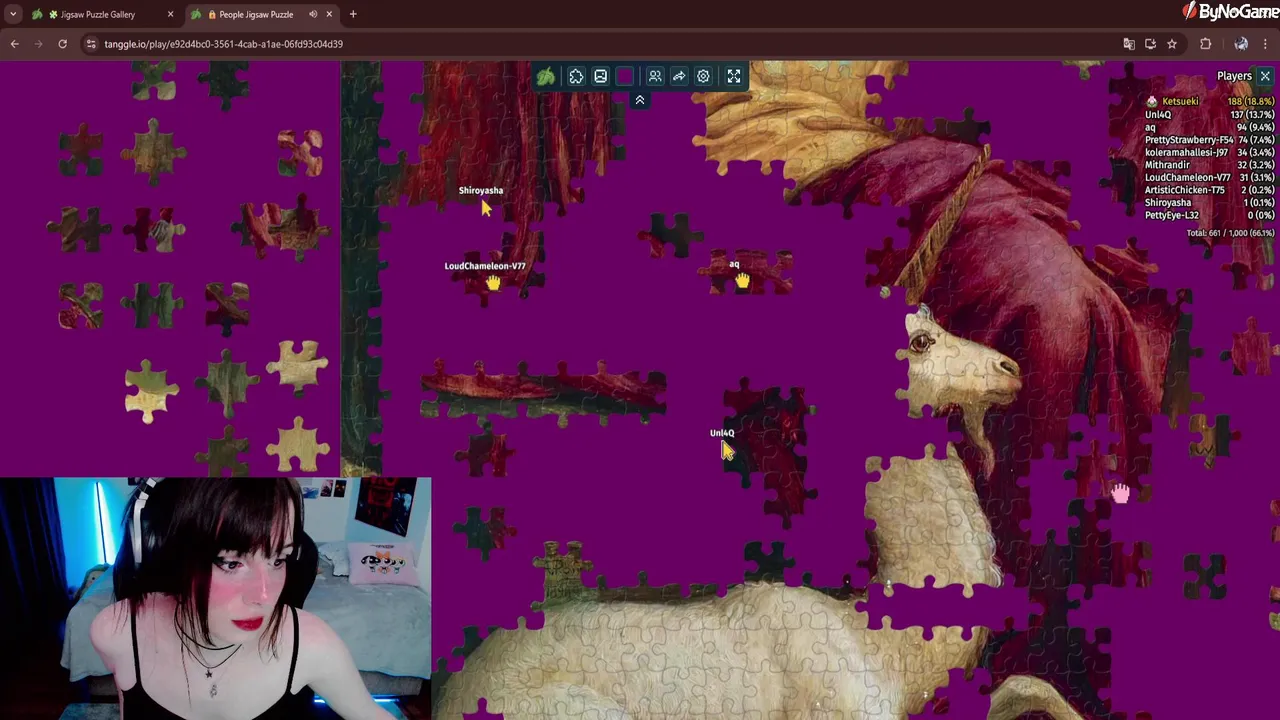Select LoudChameleon-V77 in the players list
This screenshot has width=1280, height=720.
pyautogui.click(x=1187, y=177)
